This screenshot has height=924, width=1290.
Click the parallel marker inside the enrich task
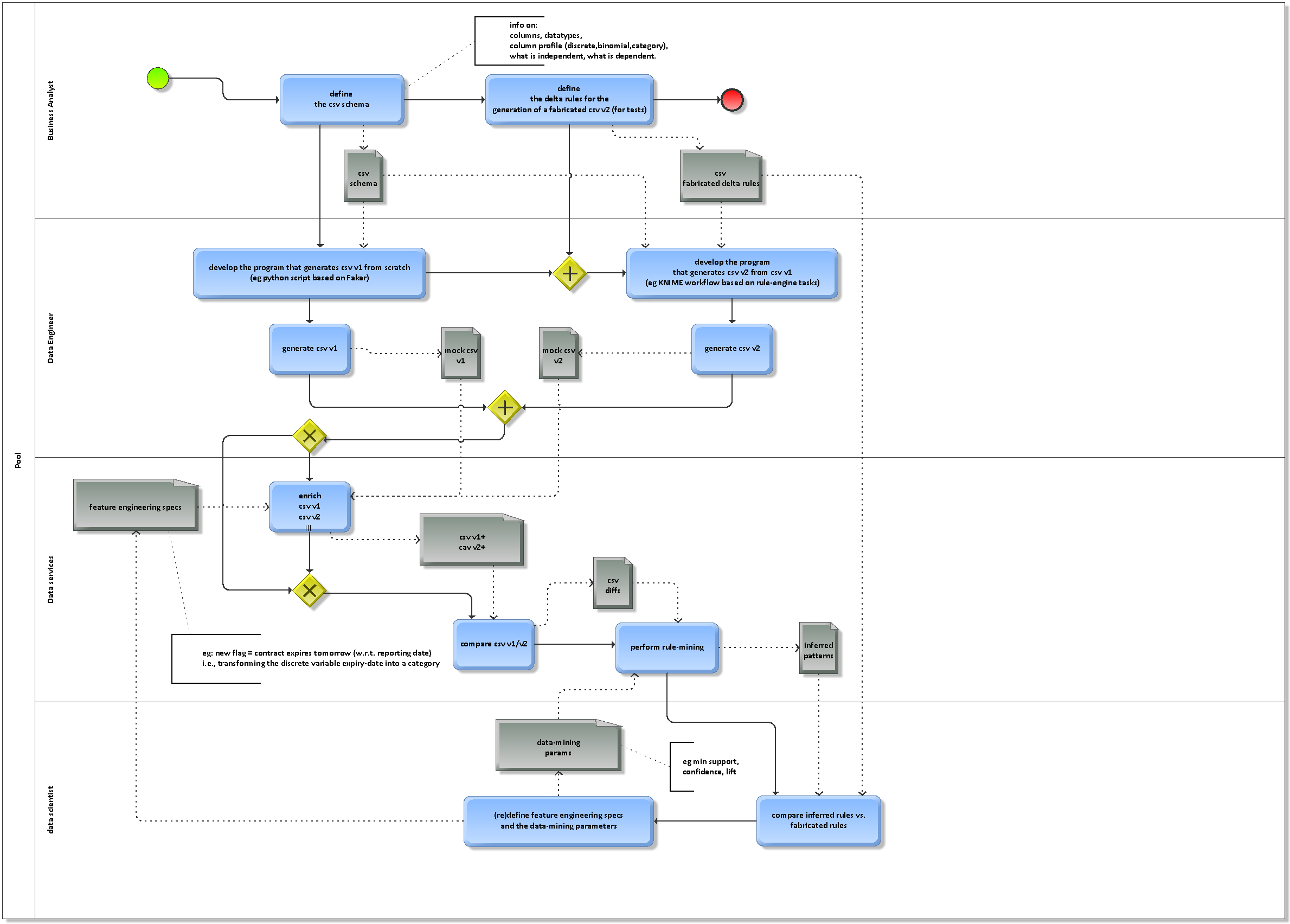309,528
